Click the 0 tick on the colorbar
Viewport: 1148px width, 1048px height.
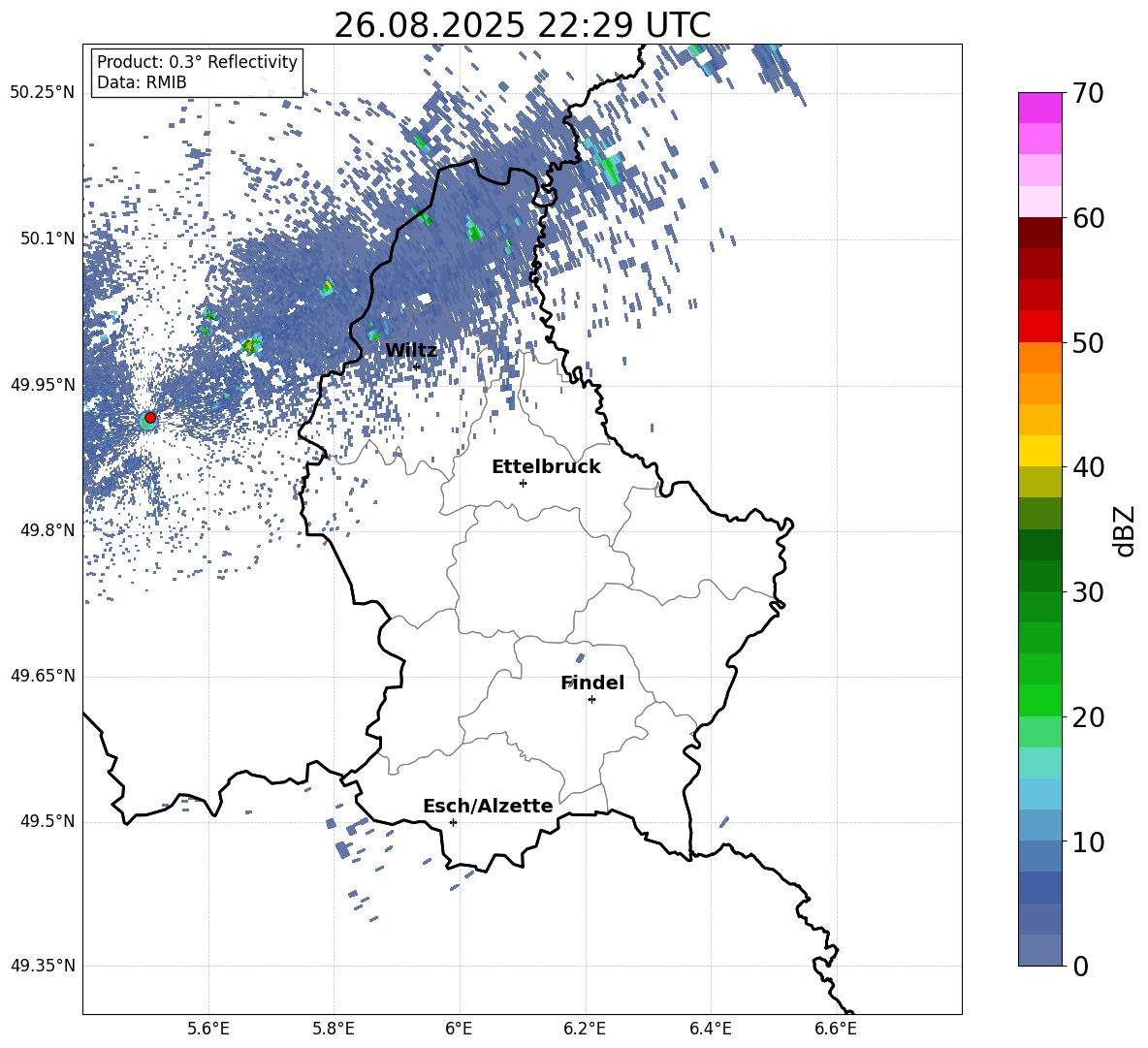(1081, 966)
